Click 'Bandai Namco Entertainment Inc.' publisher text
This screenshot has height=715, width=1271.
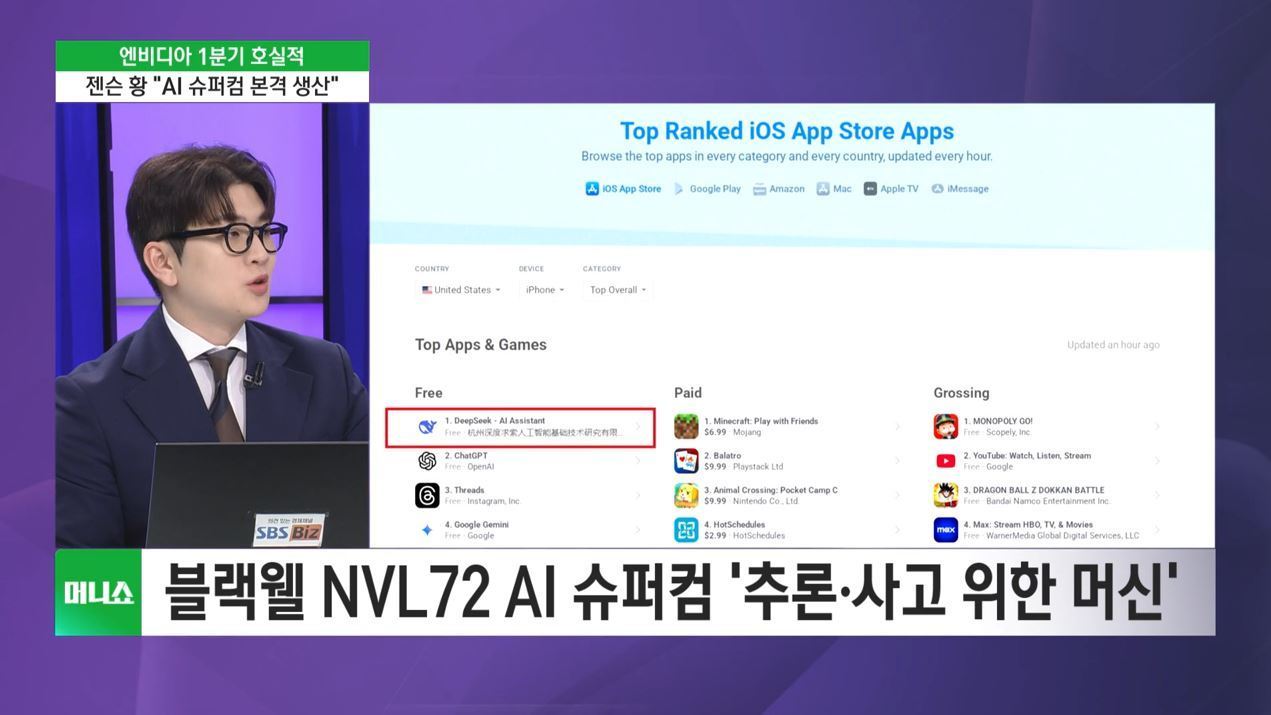(1048, 501)
